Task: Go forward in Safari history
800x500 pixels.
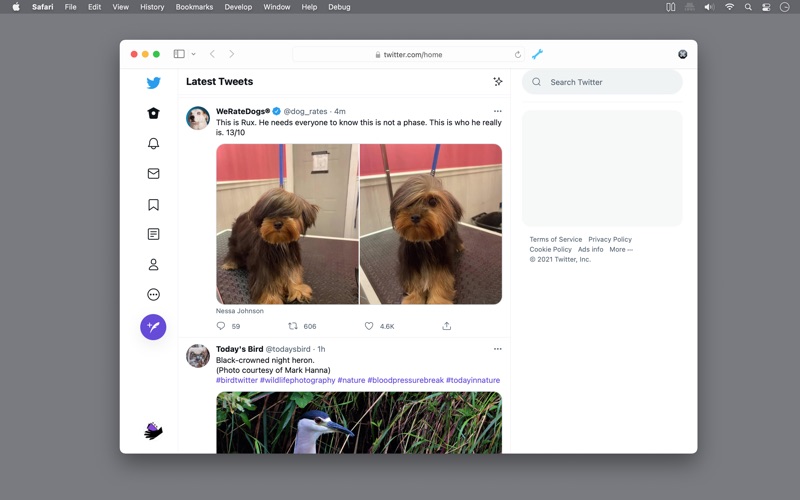Action: click(232, 54)
